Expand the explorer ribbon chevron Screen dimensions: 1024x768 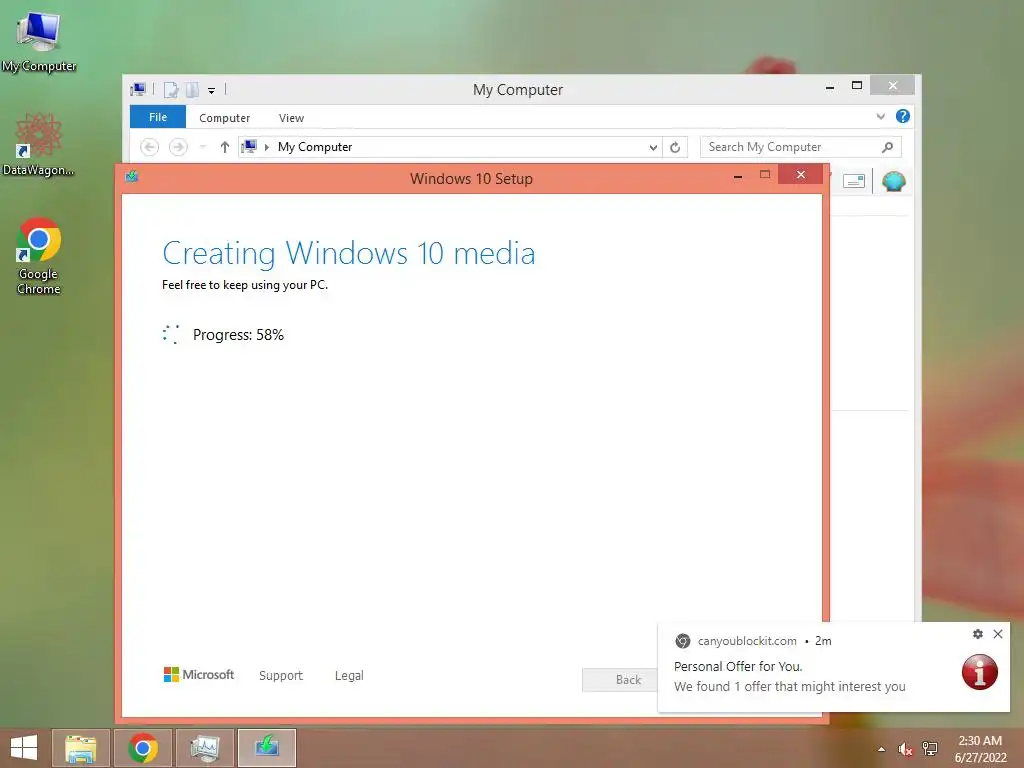(x=880, y=116)
